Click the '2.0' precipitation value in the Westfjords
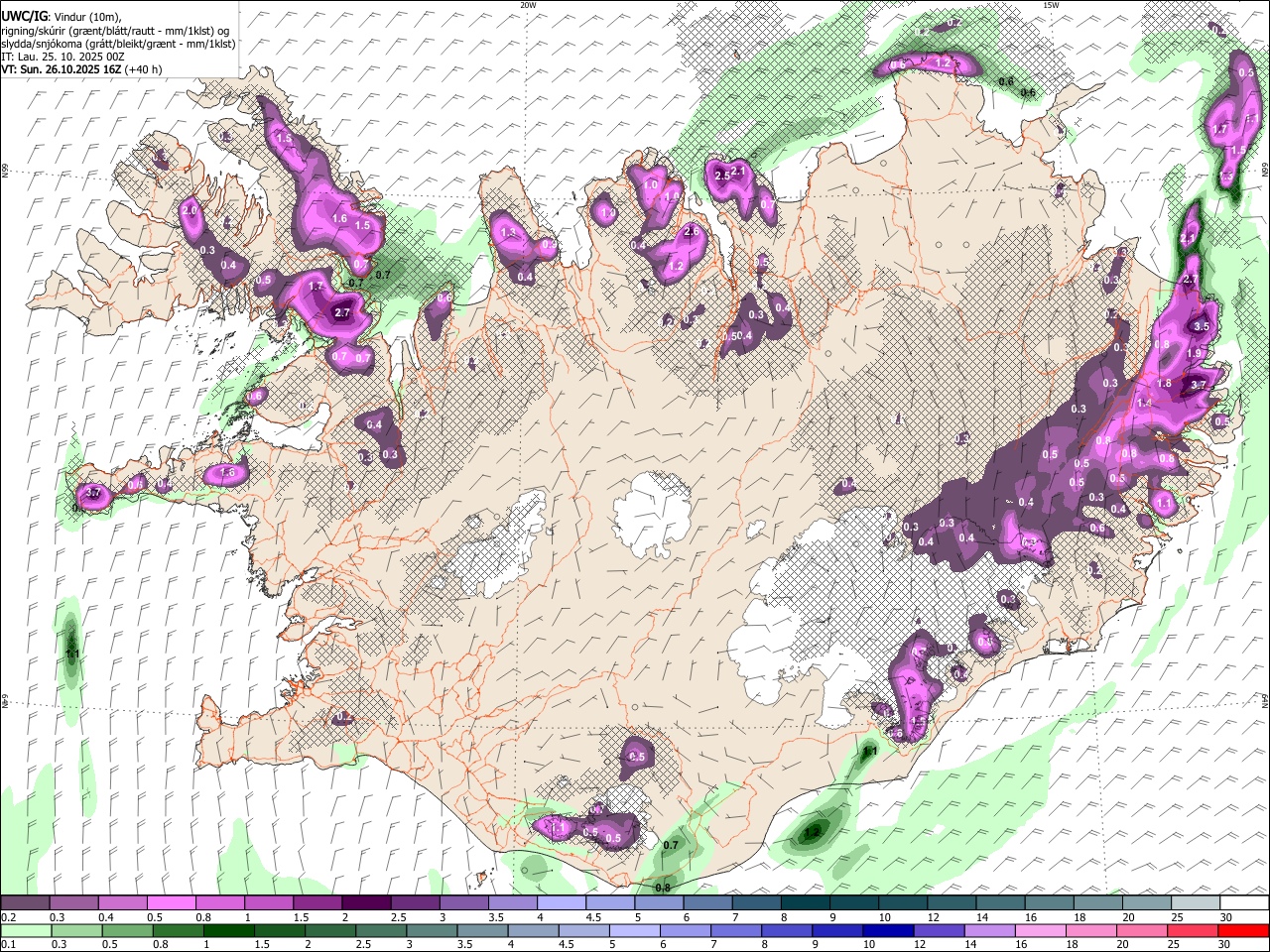The width and height of the screenshot is (1270, 952). (x=190, y=211)
